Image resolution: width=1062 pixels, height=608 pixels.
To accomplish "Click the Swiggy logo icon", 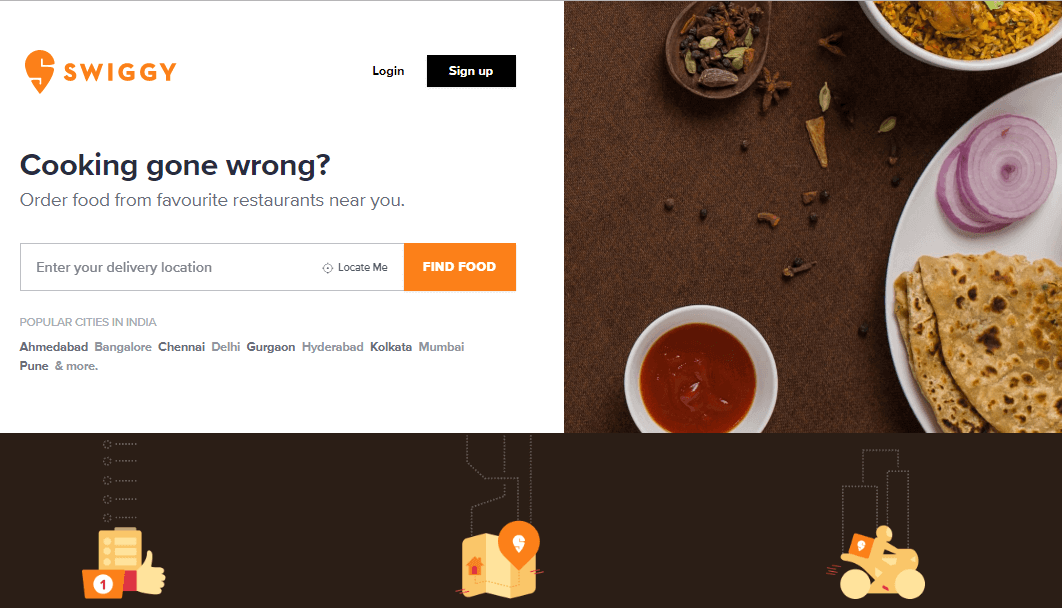I will click(39, 71).
